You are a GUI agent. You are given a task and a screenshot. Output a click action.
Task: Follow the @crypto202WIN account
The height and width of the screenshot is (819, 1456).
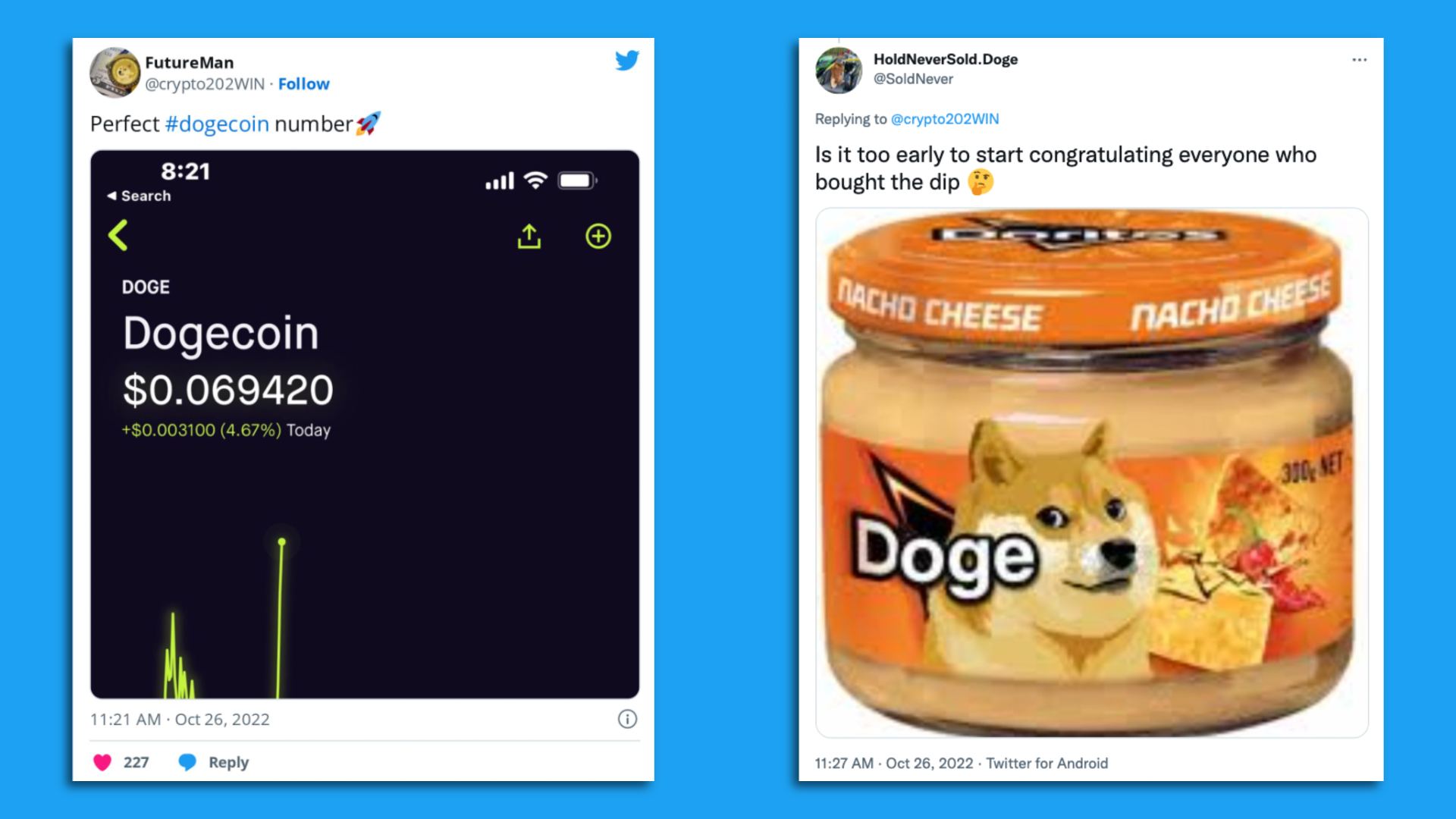304,83
